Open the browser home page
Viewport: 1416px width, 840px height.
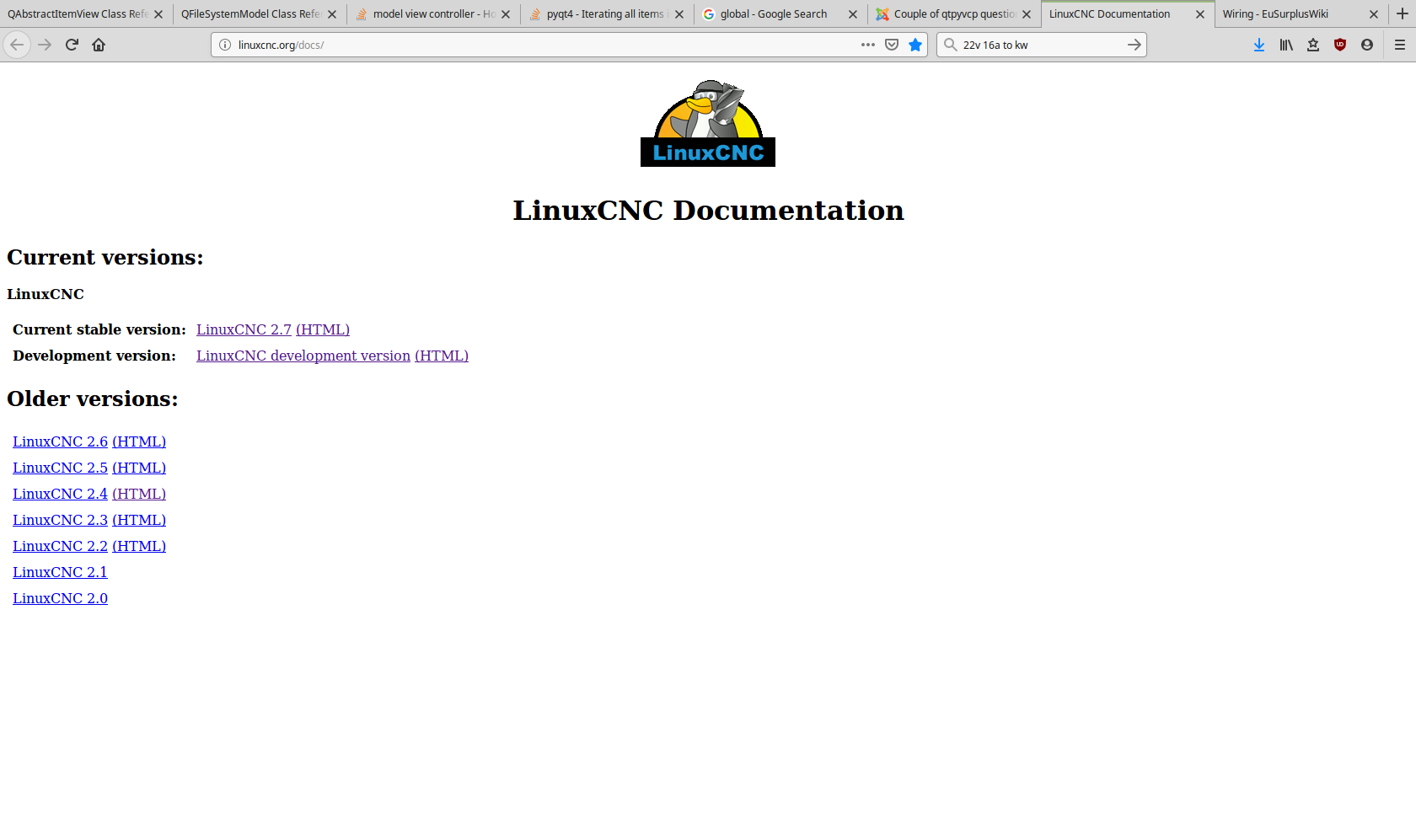(99, 45)
